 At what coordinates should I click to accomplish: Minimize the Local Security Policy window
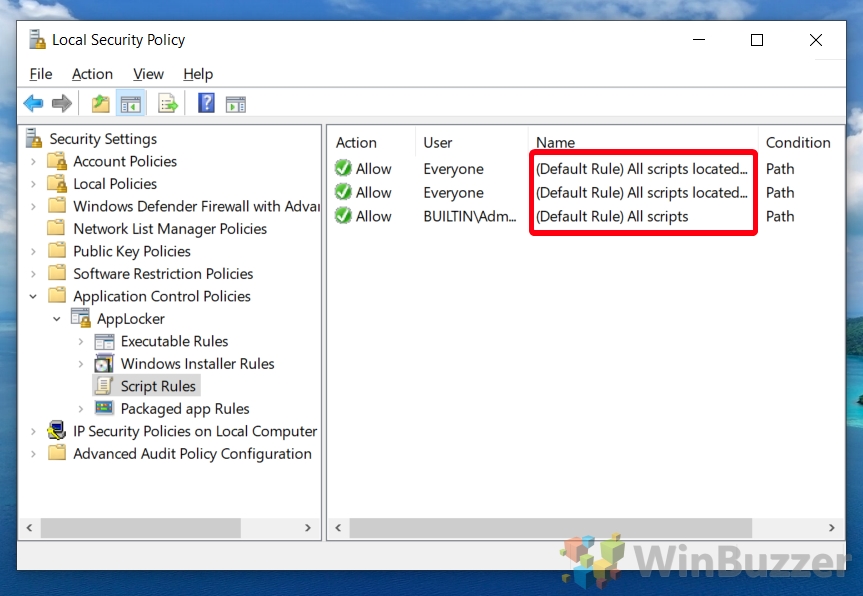click(x=699, y=40)
